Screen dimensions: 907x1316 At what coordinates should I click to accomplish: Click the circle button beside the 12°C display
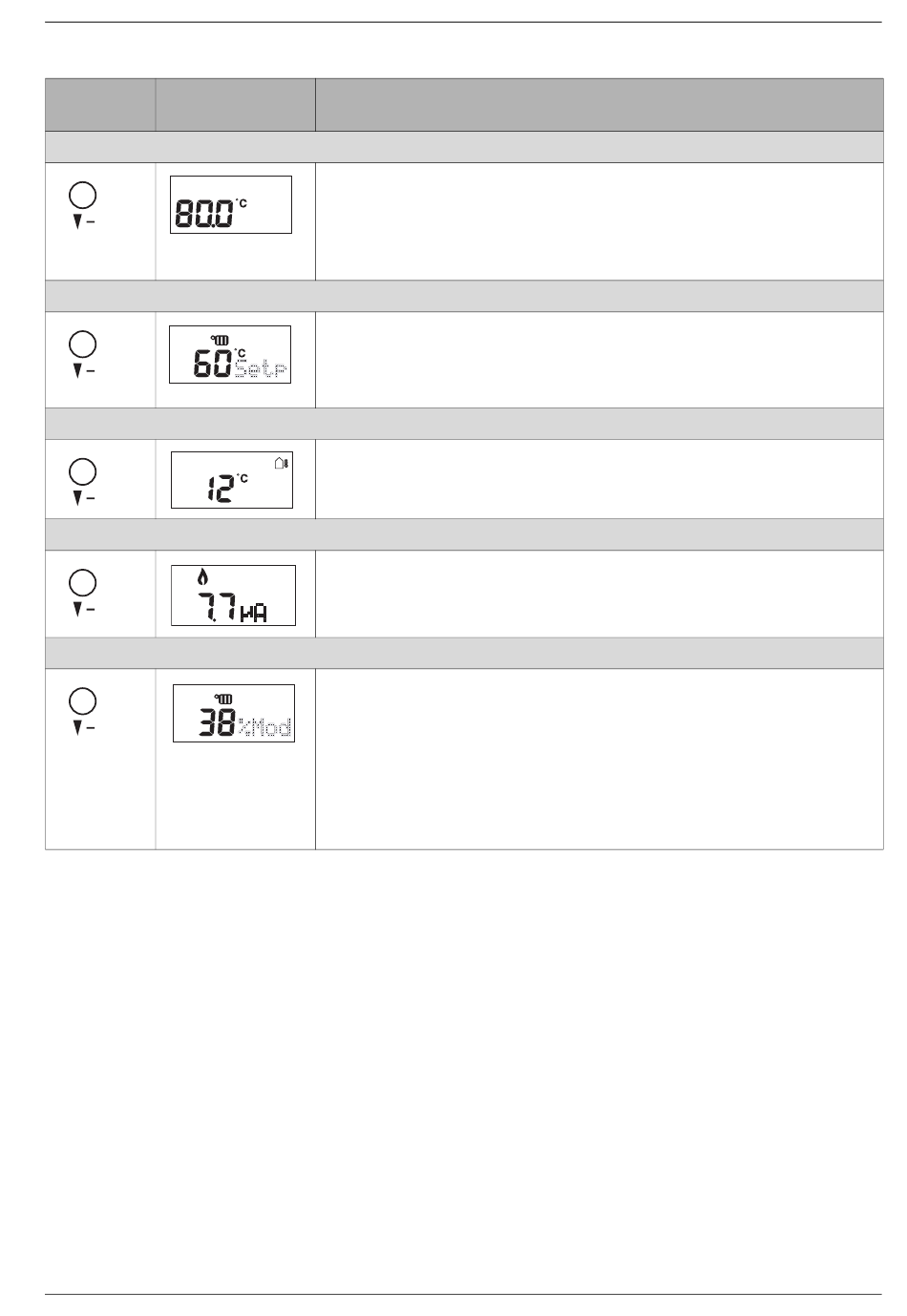(x=84, y=470)
